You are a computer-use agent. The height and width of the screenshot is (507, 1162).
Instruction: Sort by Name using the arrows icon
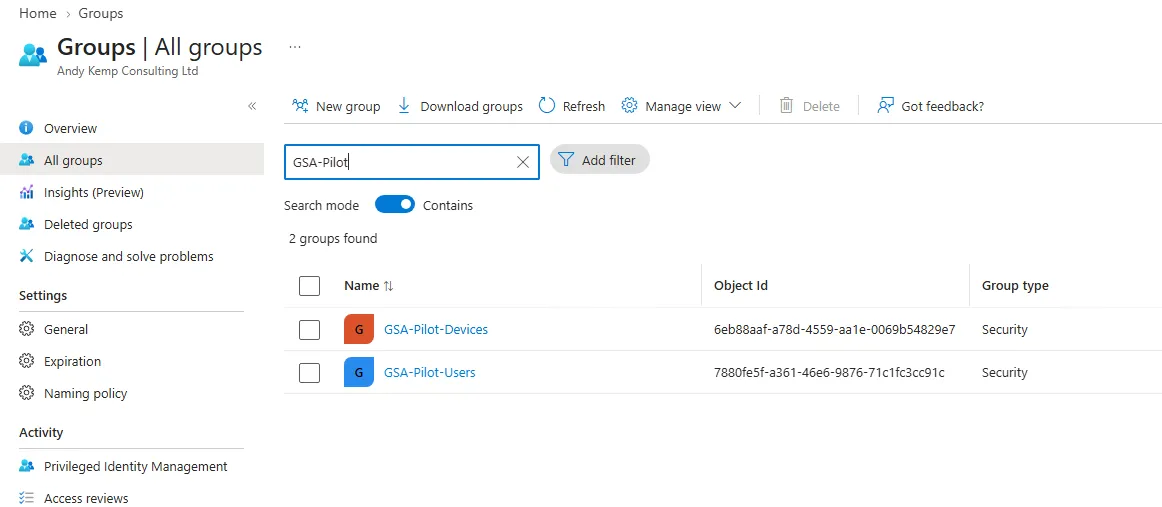click(x=388, y=285)
